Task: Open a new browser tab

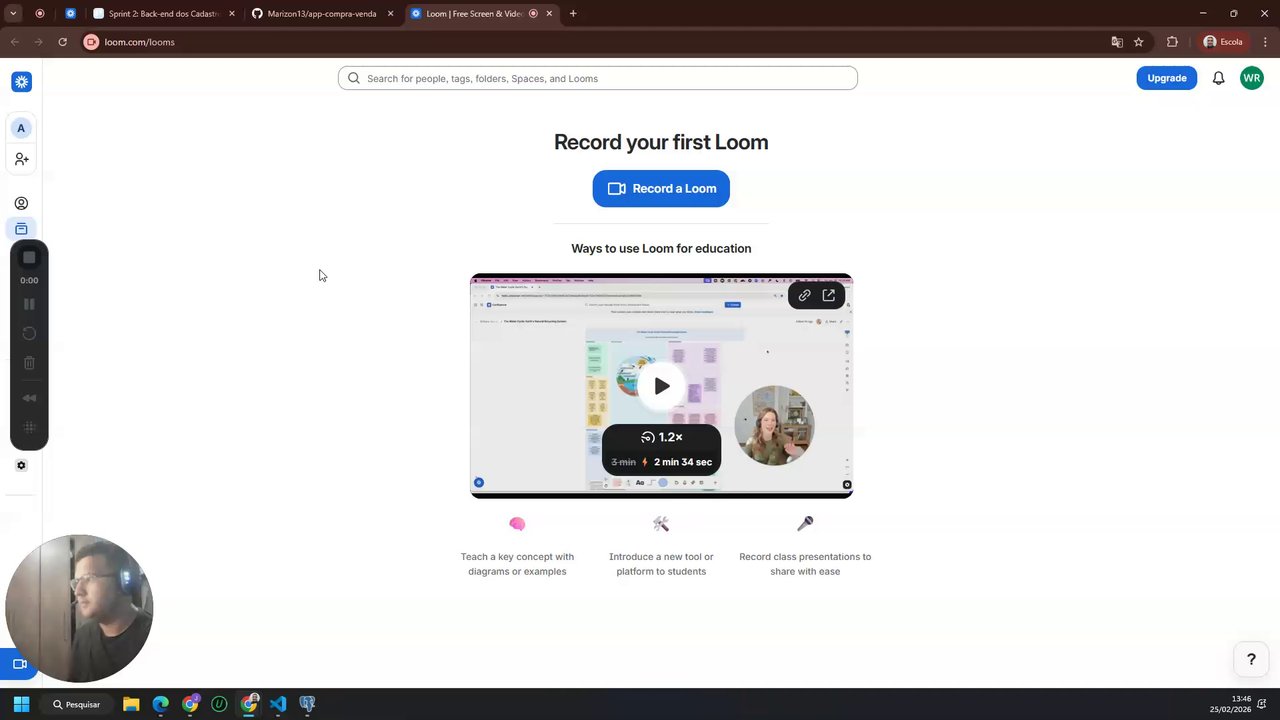Action: tap(573, 14)
